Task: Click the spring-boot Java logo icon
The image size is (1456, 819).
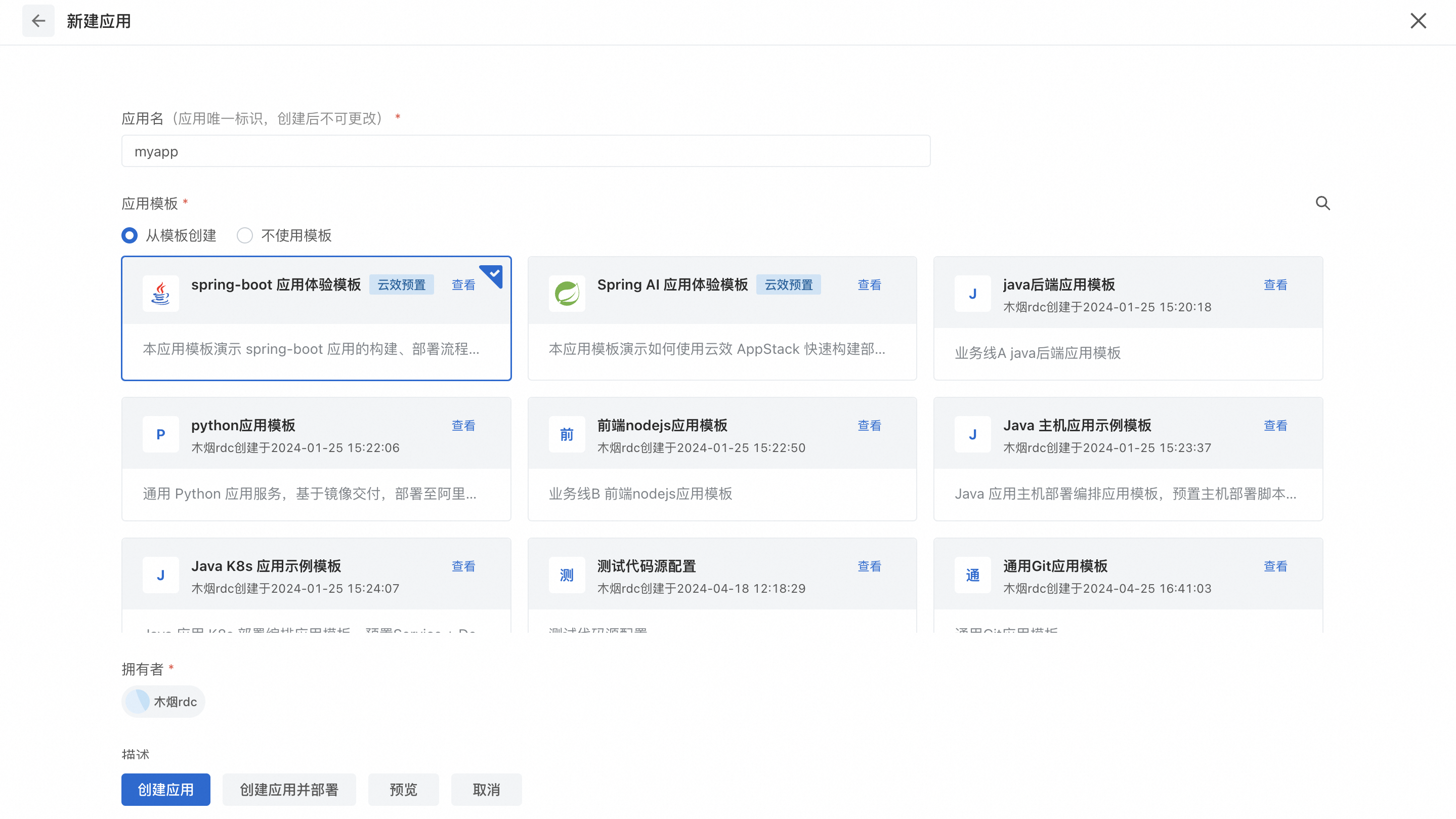Action: click(160, 293)
